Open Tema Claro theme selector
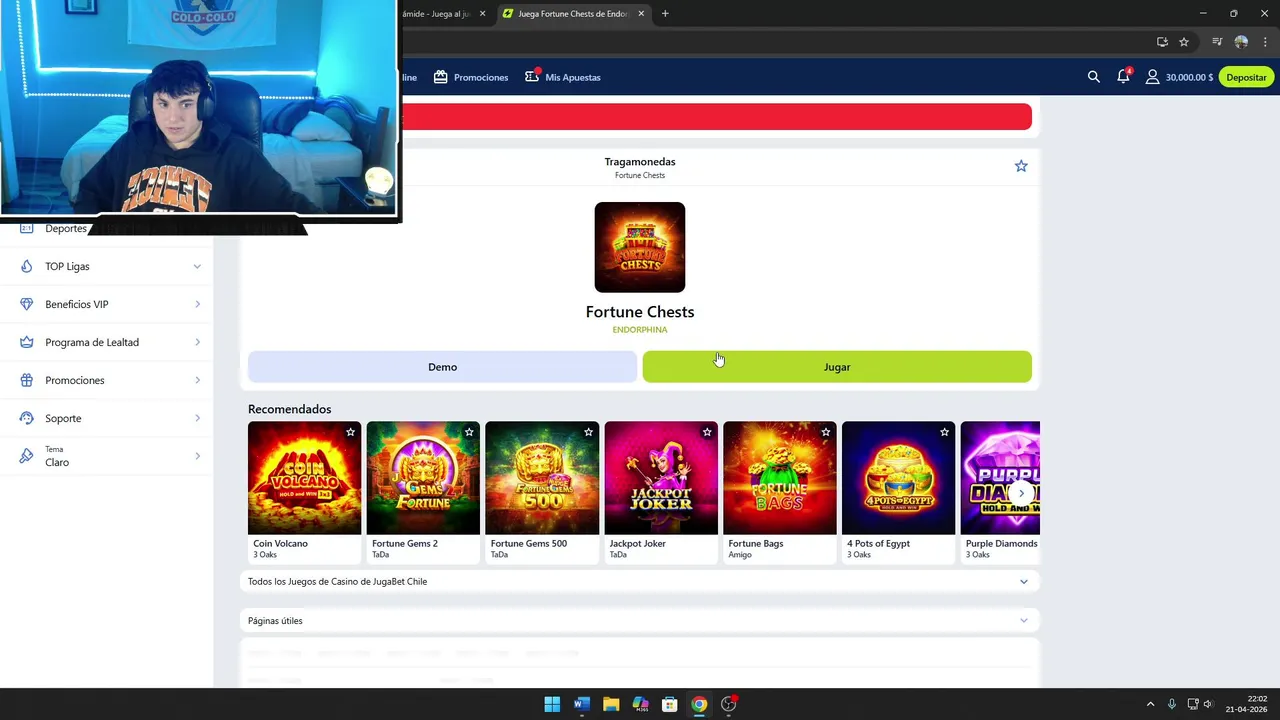Screen dimensions: 1280x720 [107, 456]
